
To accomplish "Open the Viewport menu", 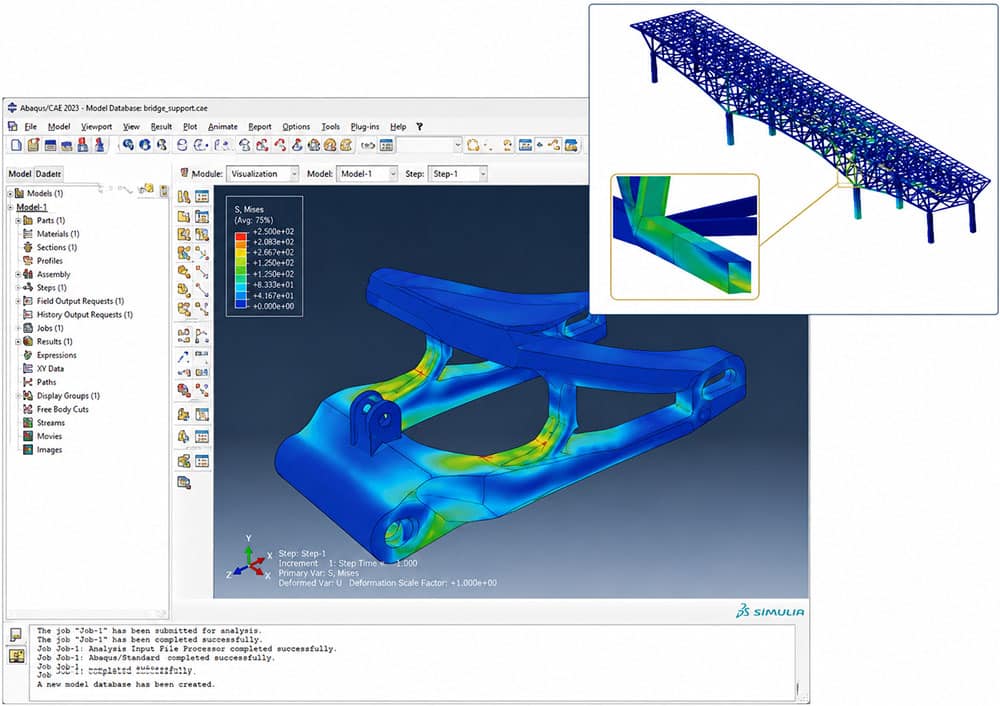I will tap(96, 127).
